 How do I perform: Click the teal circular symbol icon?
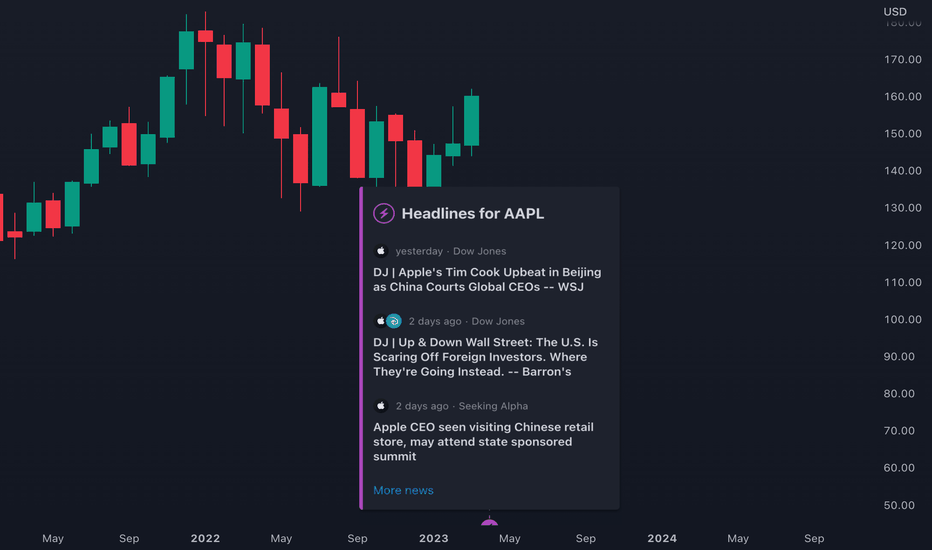click(x=393, y=321)
